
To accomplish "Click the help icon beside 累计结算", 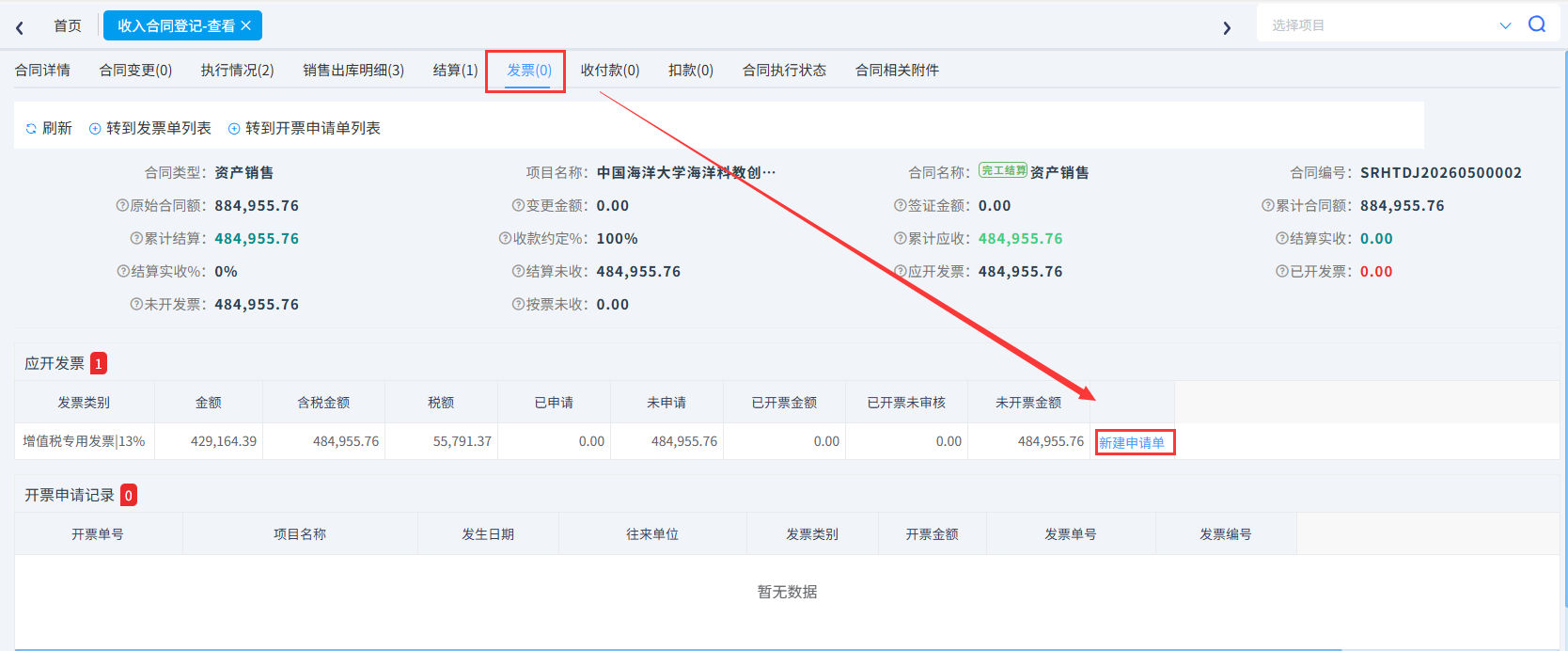I will [x=136, y=238].
